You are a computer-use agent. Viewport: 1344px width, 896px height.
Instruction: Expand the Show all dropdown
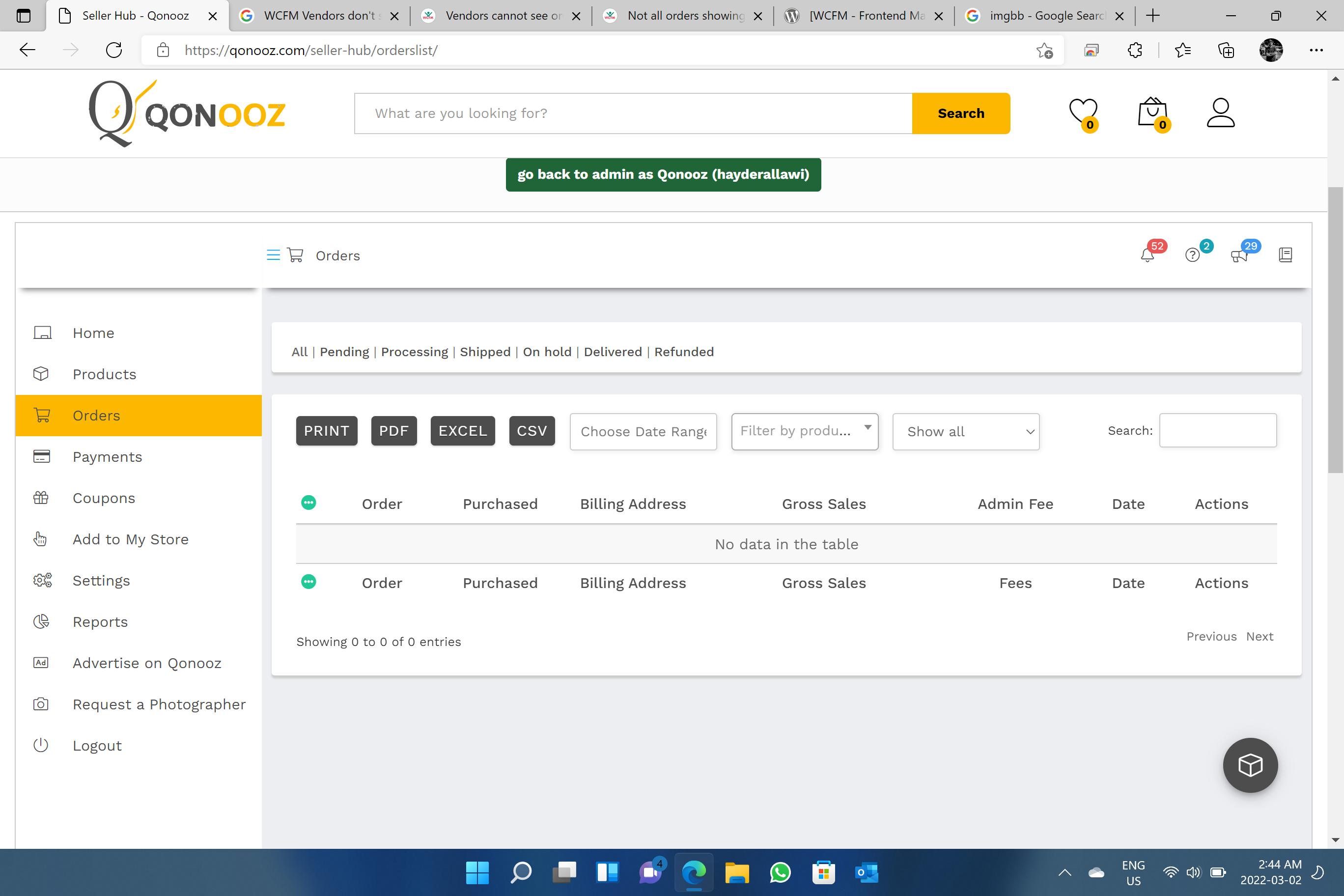click(966, 431)
